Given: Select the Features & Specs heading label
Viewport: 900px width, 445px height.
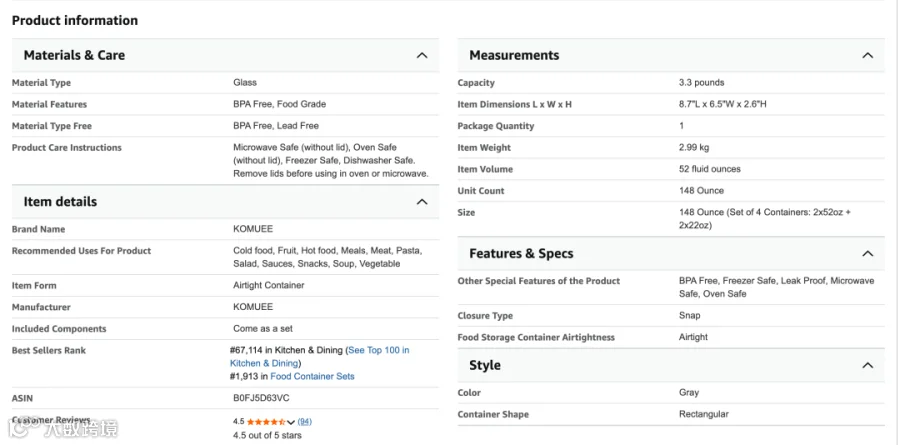Looking at the screenshot, I should 521,254.
